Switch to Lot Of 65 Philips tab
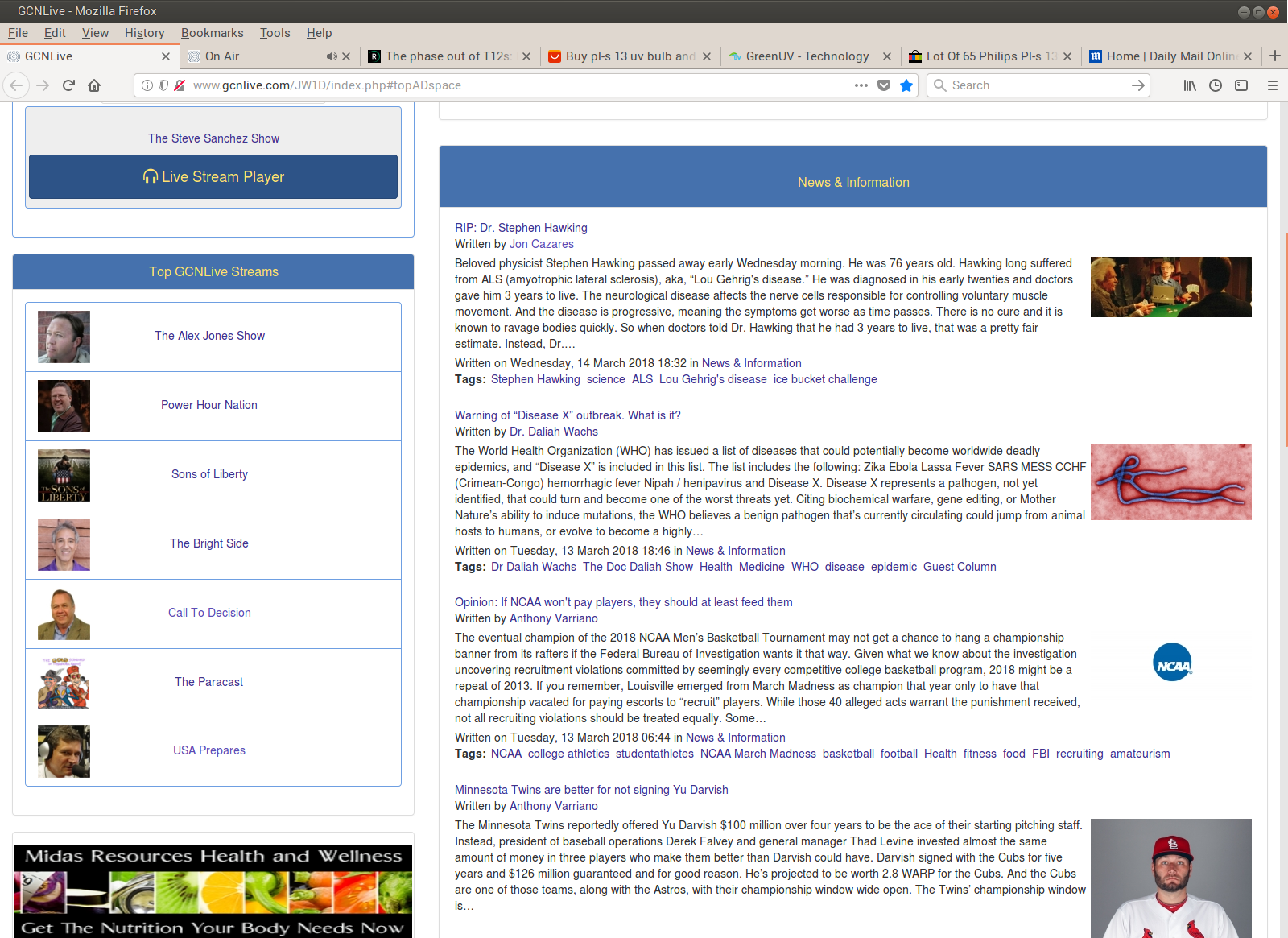 tap(991, 56)
